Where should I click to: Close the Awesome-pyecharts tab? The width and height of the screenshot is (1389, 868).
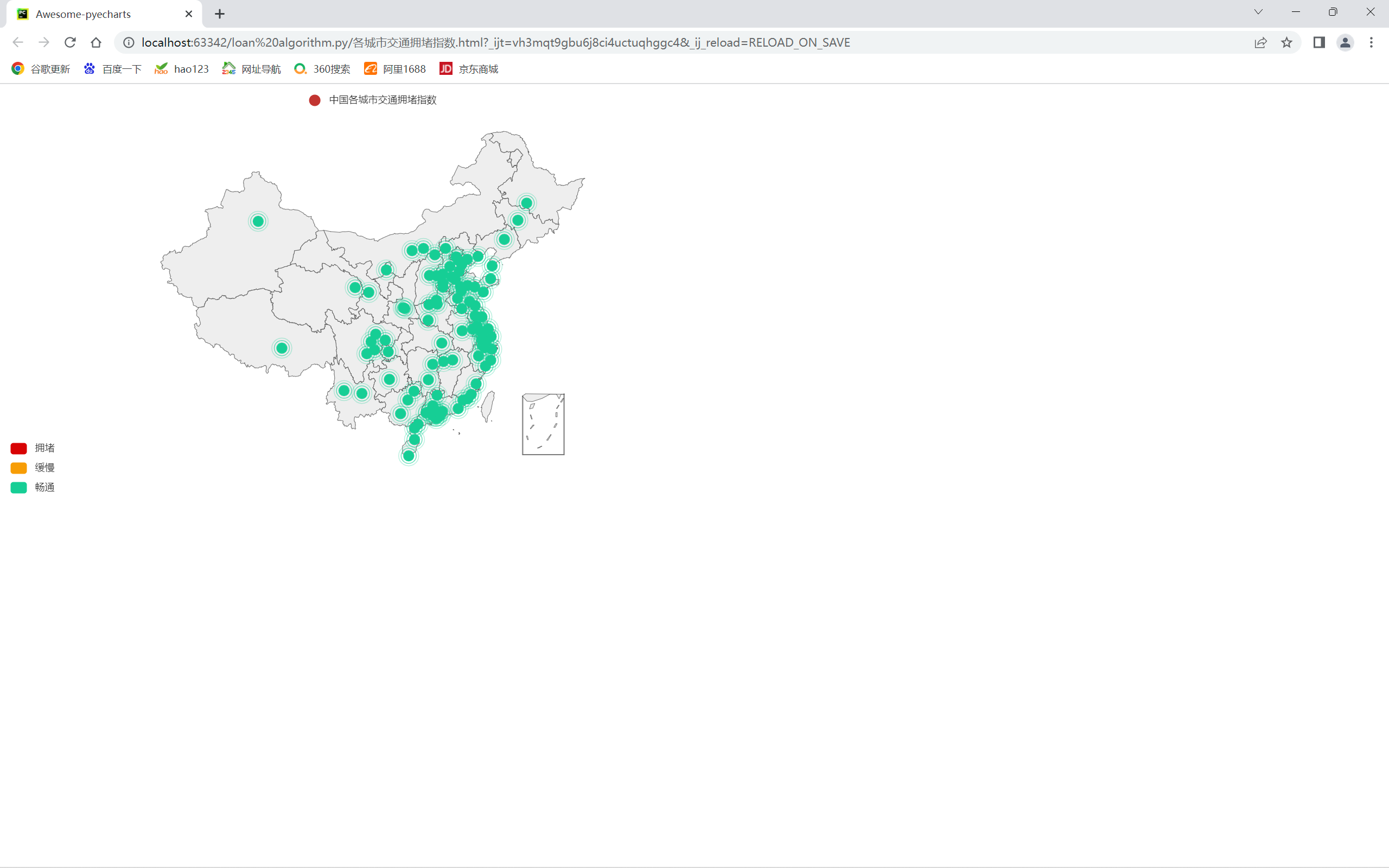click(188, 14)
